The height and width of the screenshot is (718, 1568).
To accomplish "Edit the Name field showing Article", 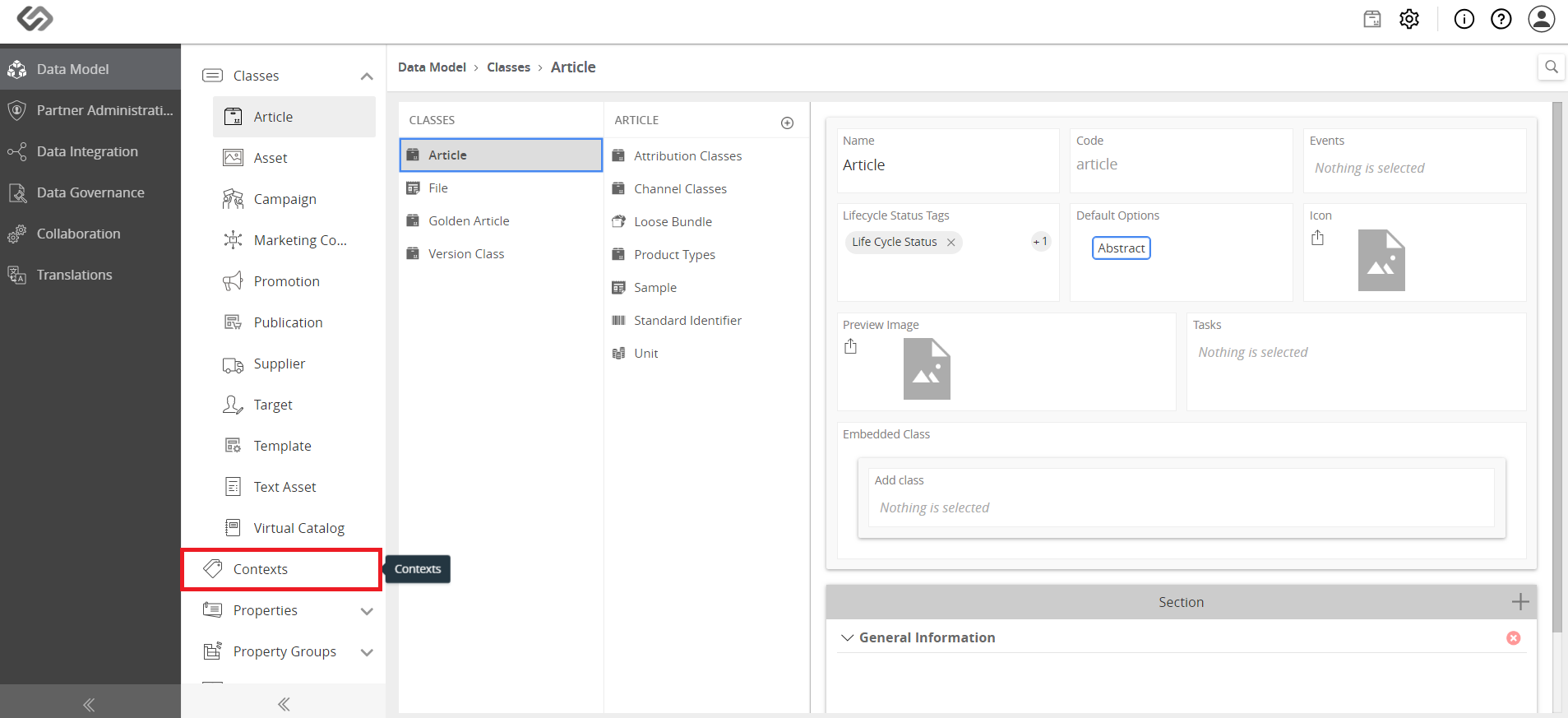I will click(x=948, y=160).
